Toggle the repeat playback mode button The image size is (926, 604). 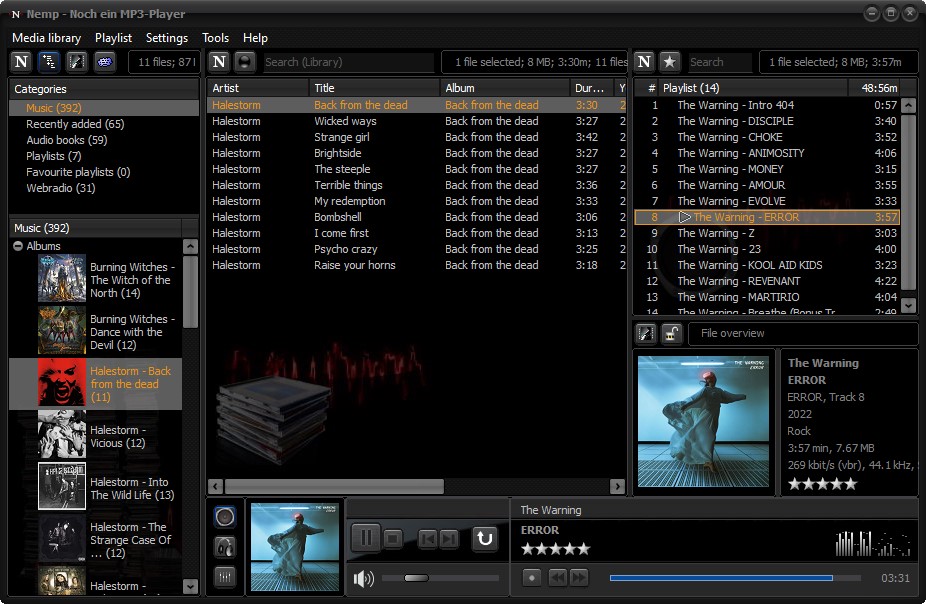coord(485,539)
